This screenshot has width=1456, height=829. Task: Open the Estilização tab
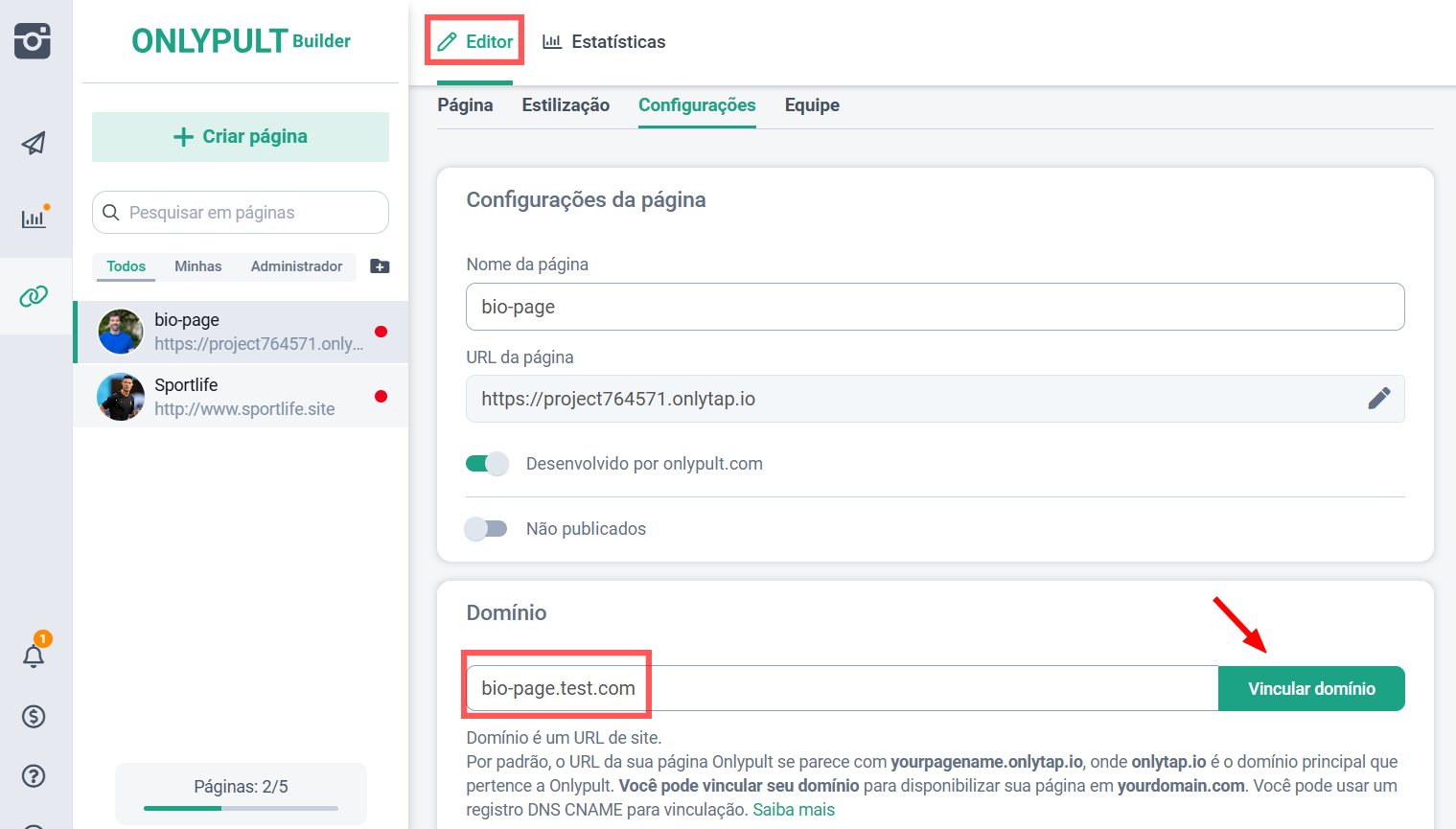coord(566,105)
